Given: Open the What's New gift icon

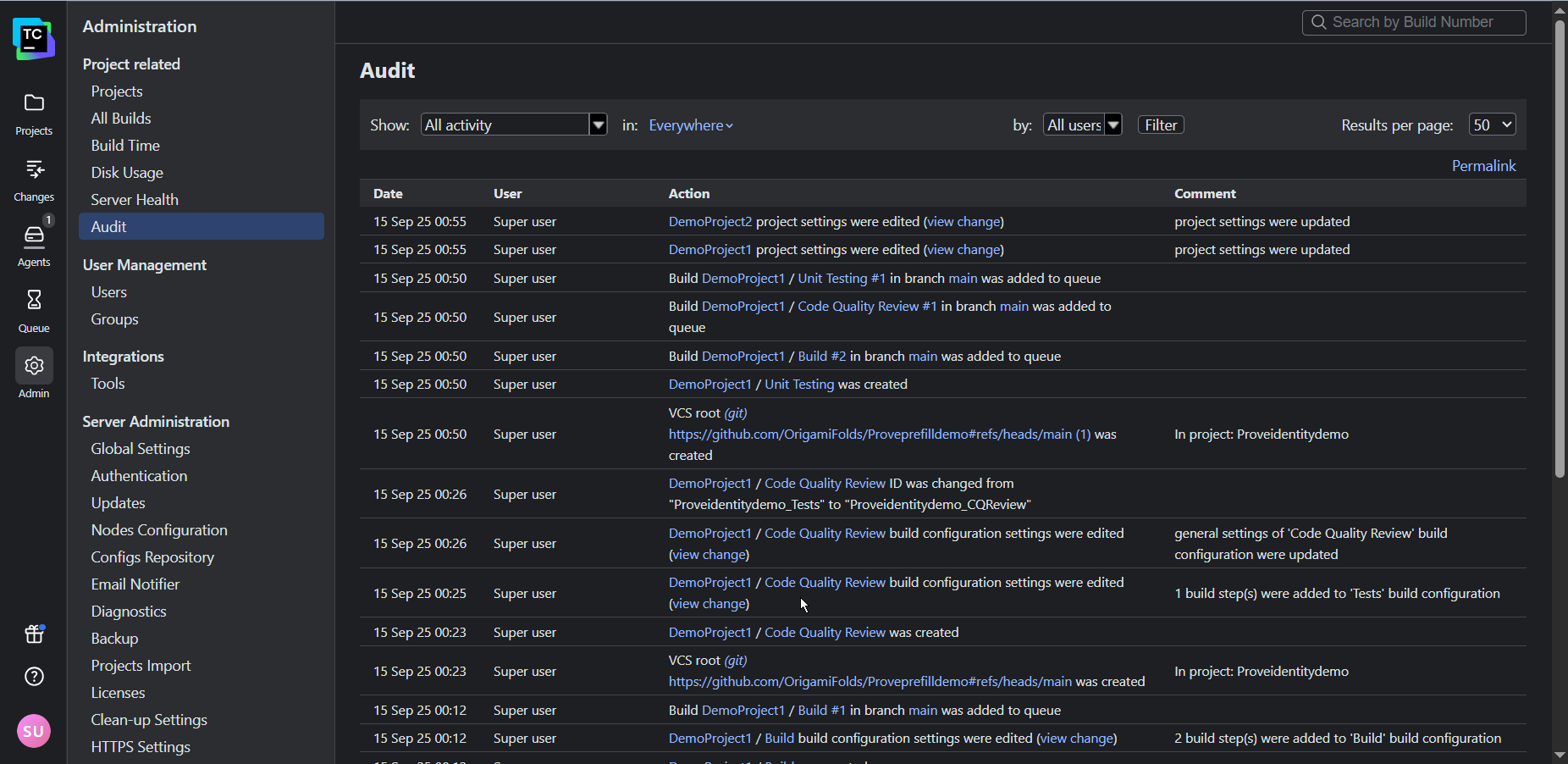Looking at the screenshot, I should pos(34,634).
